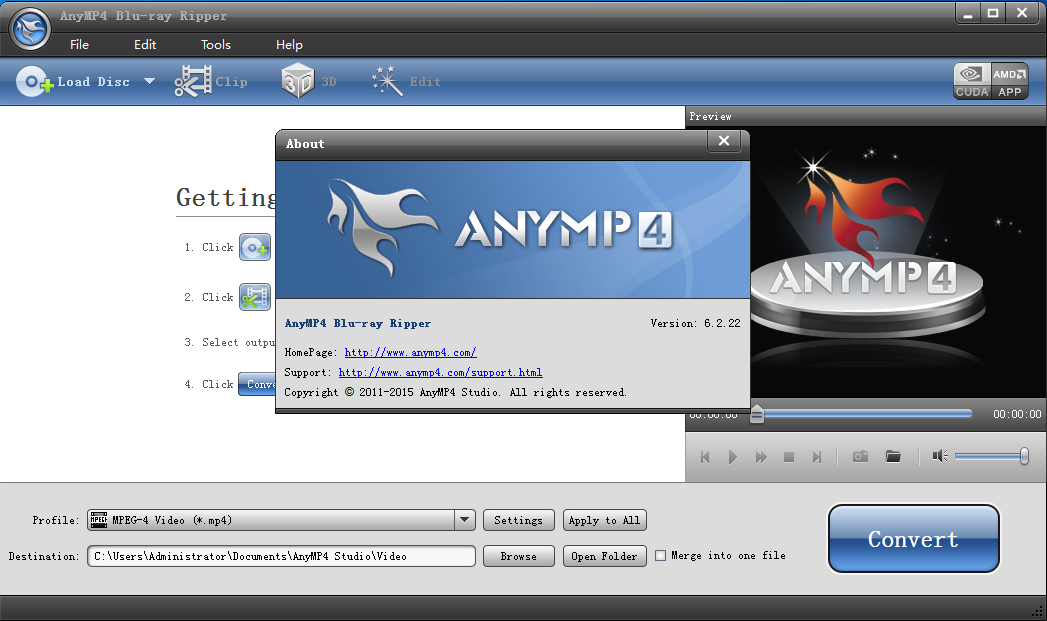Viewport: 1047px width, 621px height.
Task: Click the NVIDIA CUDA acceleration icon
Action: [x=971, y=81]
